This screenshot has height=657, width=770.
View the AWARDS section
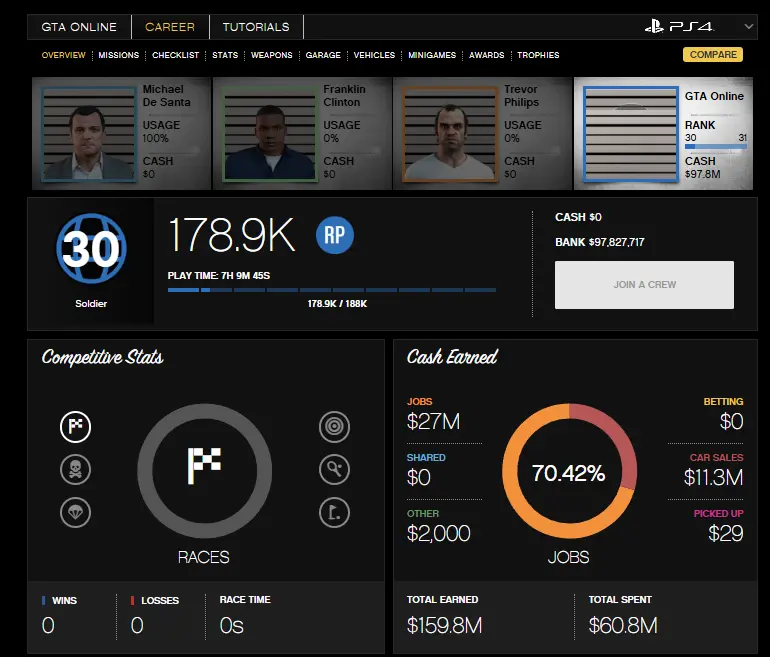[486, 55]
